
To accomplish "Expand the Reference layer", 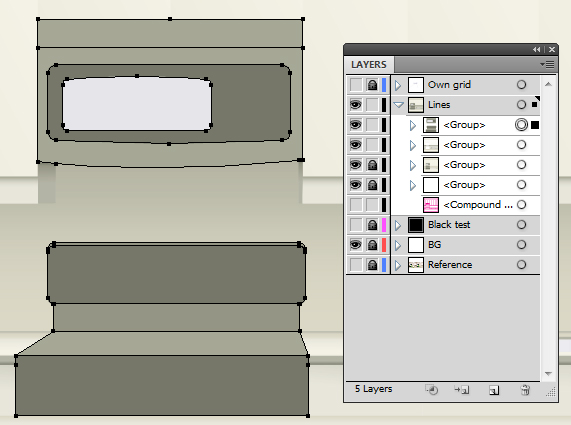I will coord(398,265).
